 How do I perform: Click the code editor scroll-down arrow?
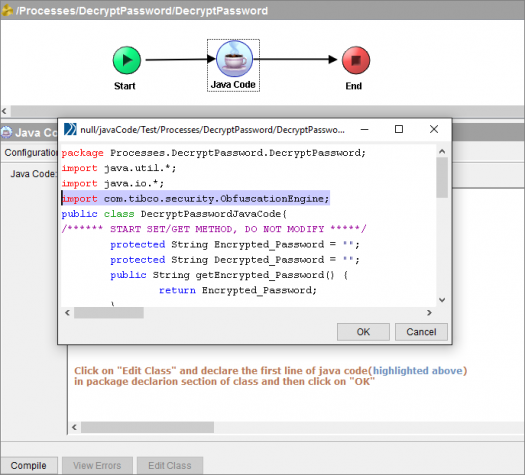coord(442,300)
